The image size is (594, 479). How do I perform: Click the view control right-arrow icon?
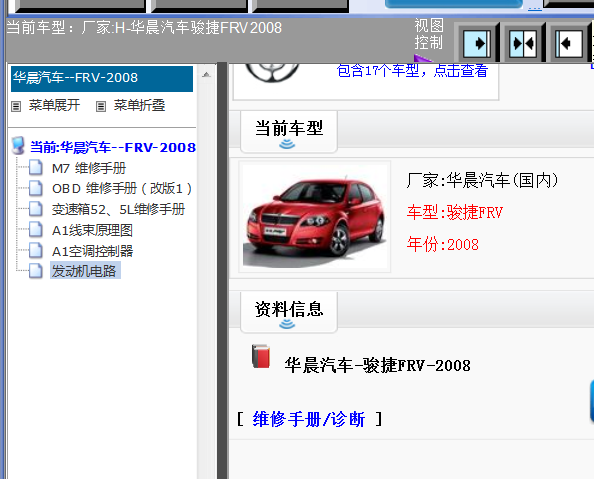coord(477,44)
